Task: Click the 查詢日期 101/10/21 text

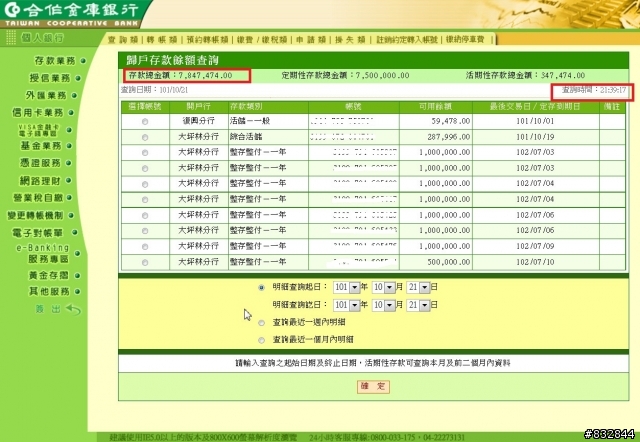Action: click(x=154, y=90)
